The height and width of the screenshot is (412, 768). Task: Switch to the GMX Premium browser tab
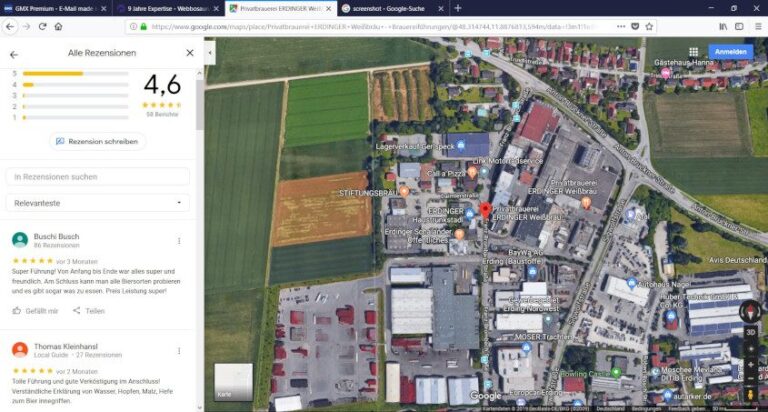pyautogui.click(x=55, y=8)
